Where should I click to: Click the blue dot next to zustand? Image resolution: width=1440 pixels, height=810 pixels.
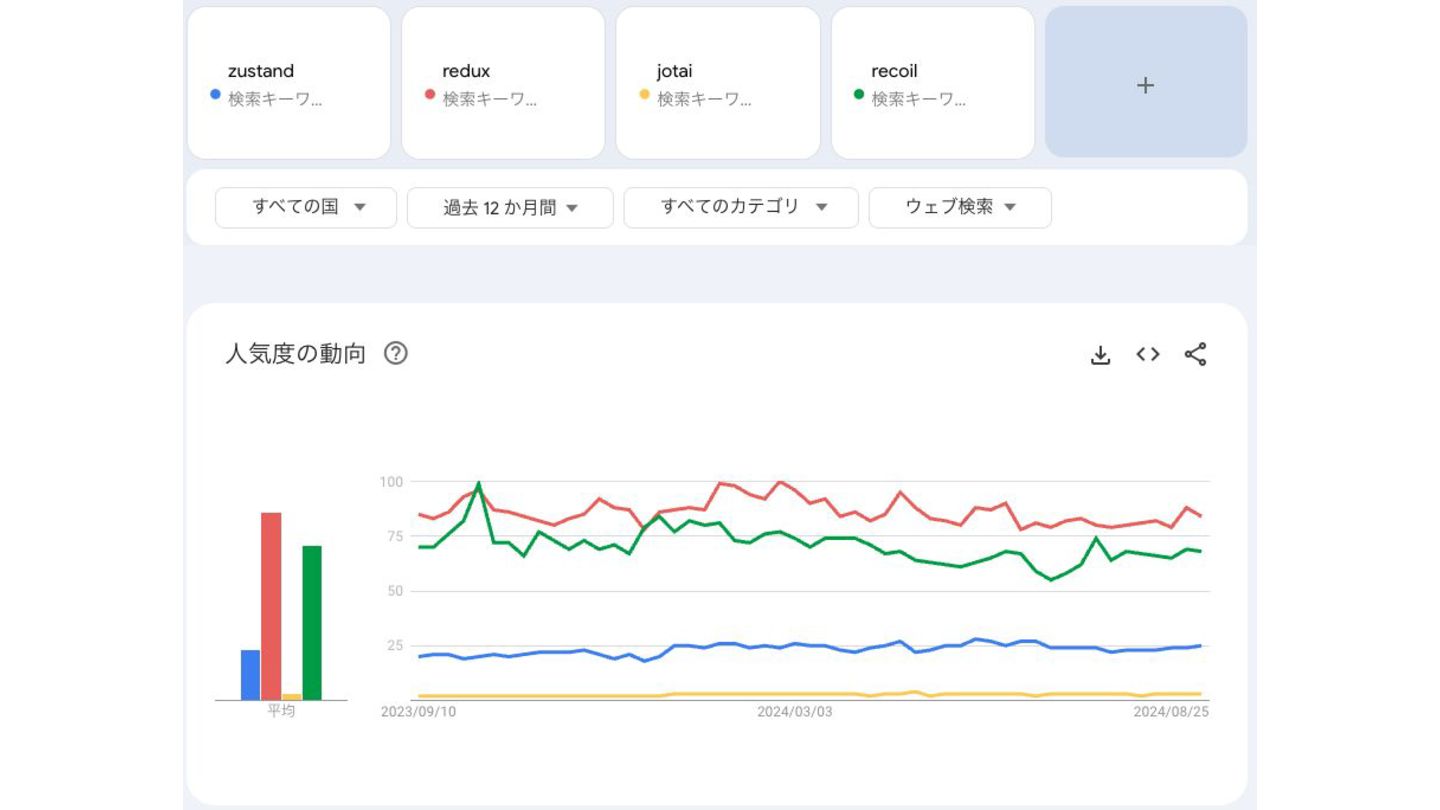point(215,95)
